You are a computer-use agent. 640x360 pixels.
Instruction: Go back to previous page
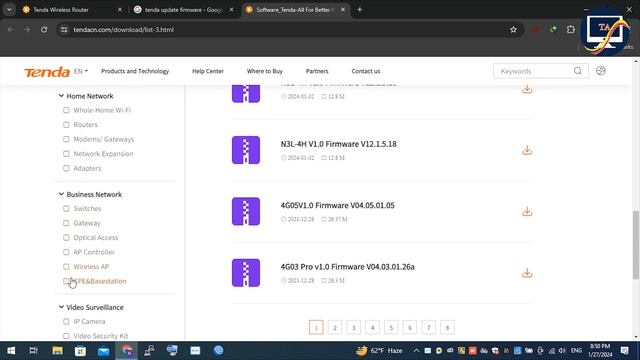11,29
